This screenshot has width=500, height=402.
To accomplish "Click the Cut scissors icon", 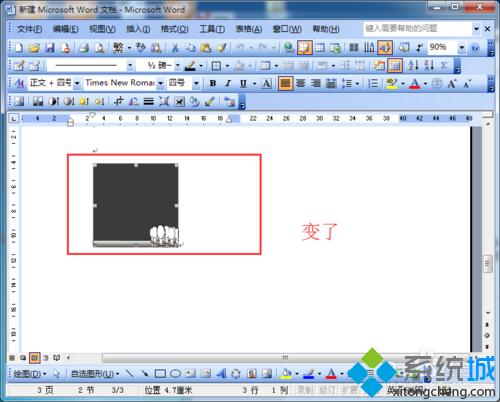I will 175,48.
